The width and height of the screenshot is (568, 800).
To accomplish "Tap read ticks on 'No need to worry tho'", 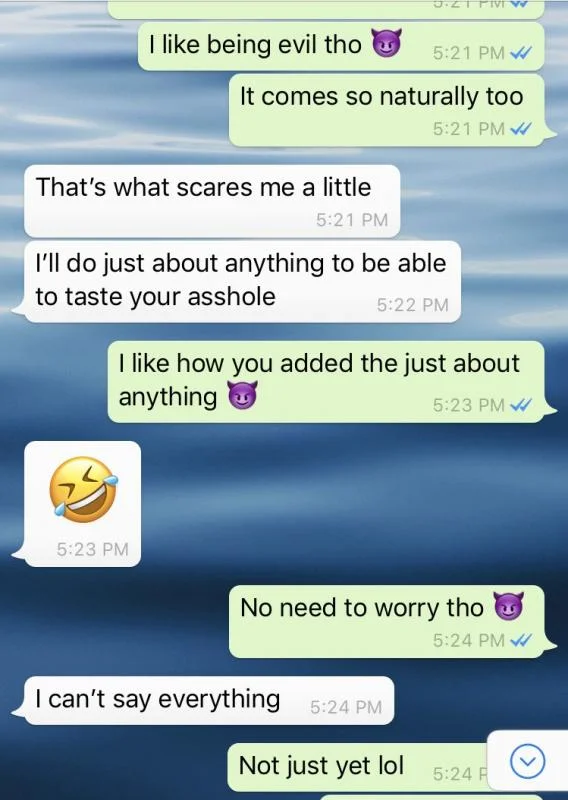I will pyautogui.click(x=522, y=640).
